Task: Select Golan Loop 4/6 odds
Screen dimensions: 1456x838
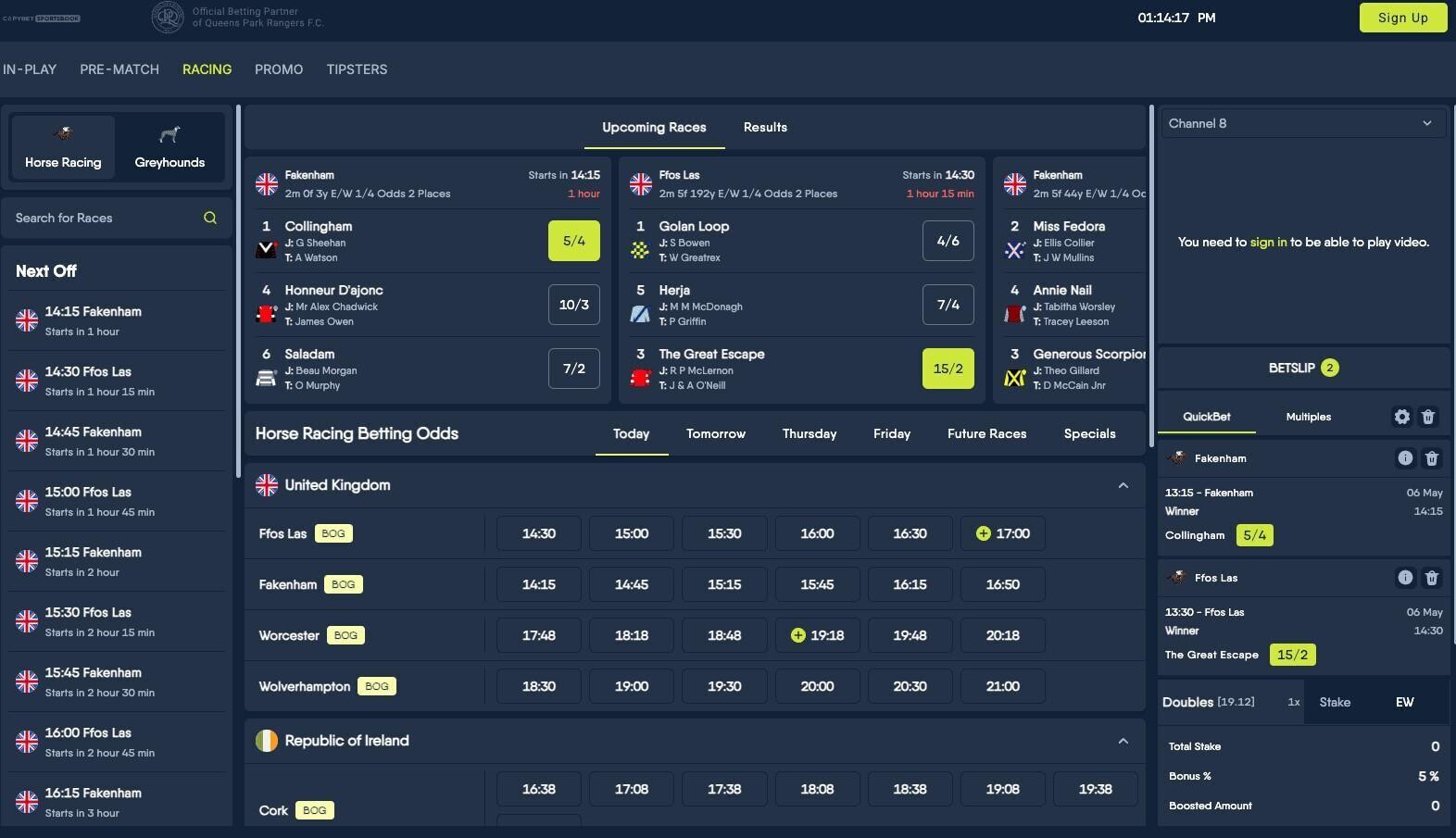Action: [x=948, y=241]
